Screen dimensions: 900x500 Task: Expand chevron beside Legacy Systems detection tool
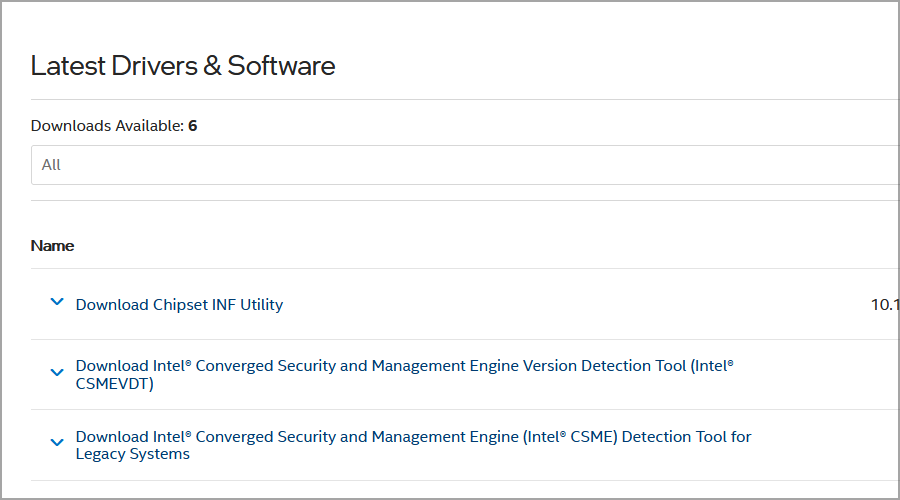coord(57,443)
